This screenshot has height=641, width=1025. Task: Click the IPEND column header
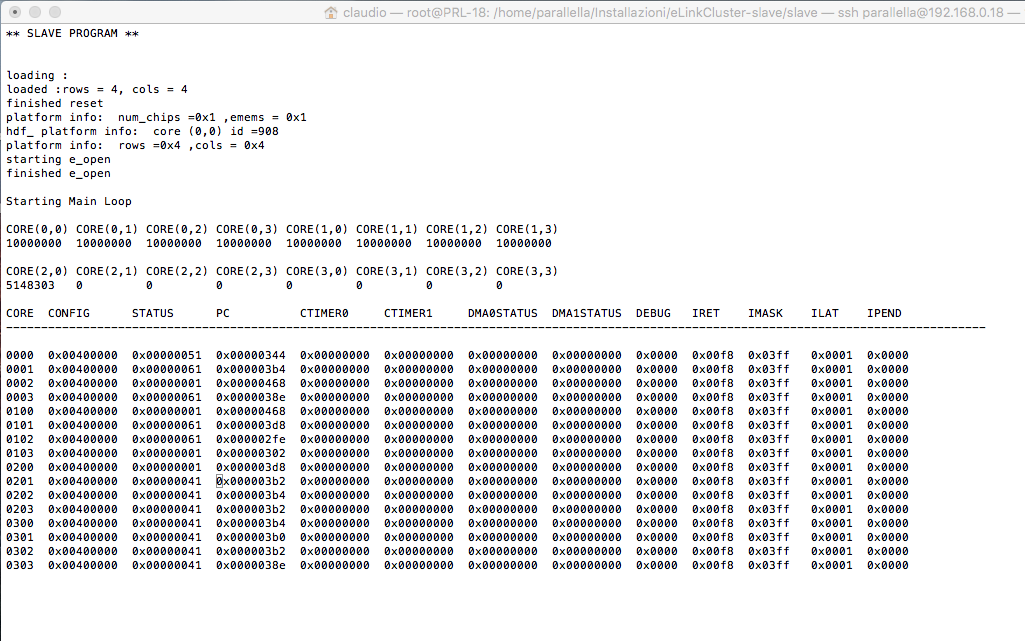pyautogui.click(x=884, y=313)
